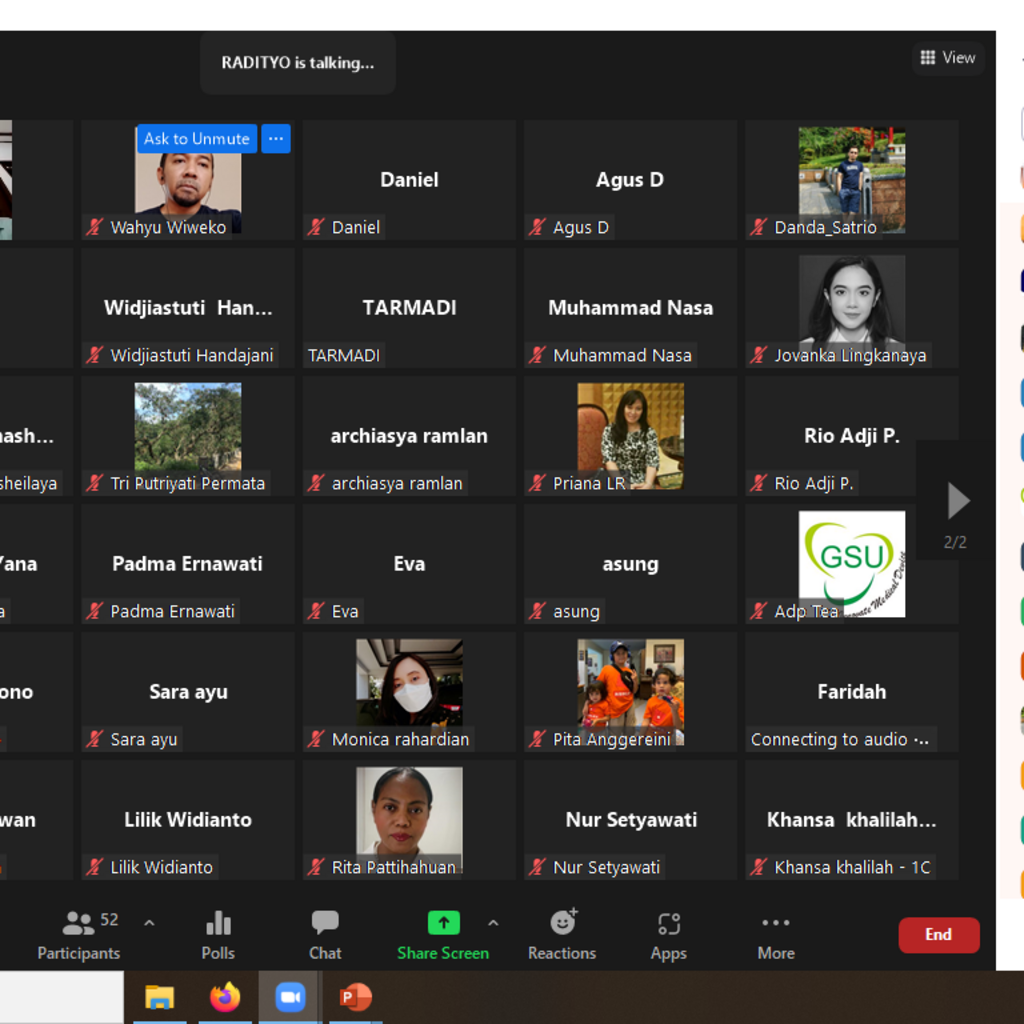Open the Participants panel
1024x1024 pixels.
[78, 934]
